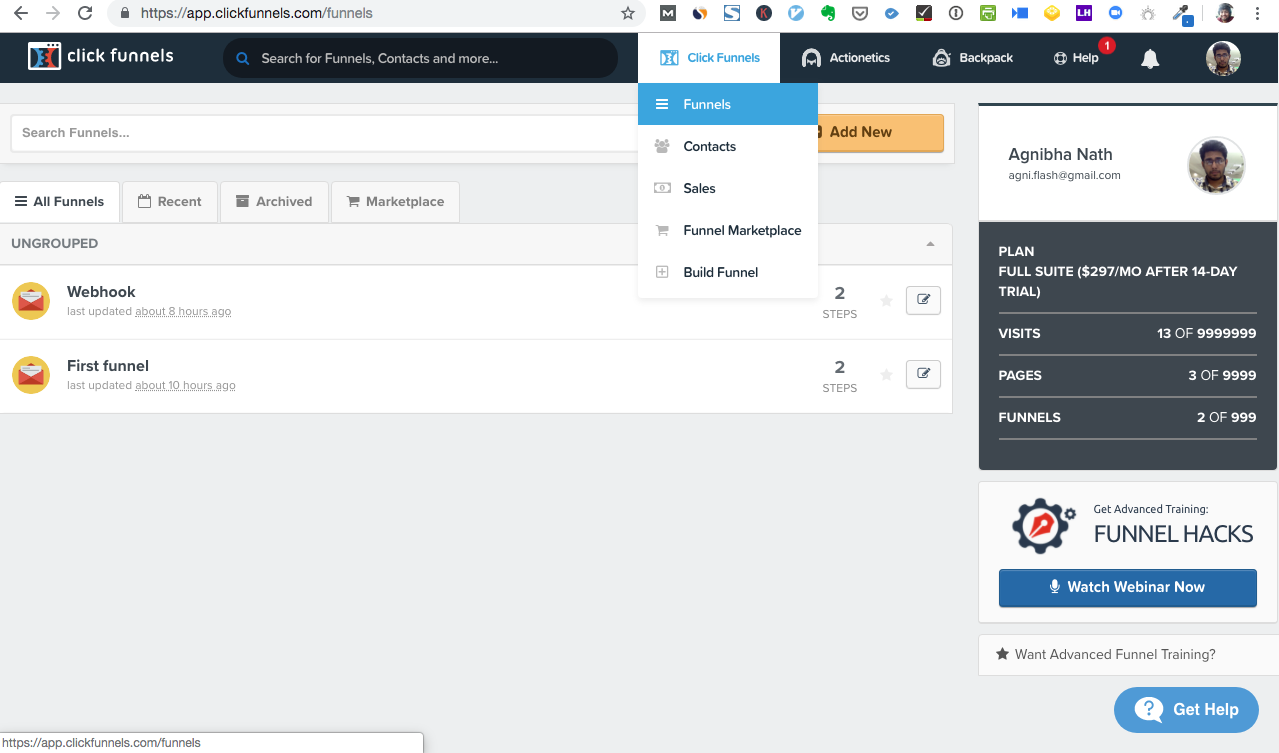This screenshot has height=753, width=1279.
Task: Open the Actionetics menu
Action: click(x=845, y=58)
